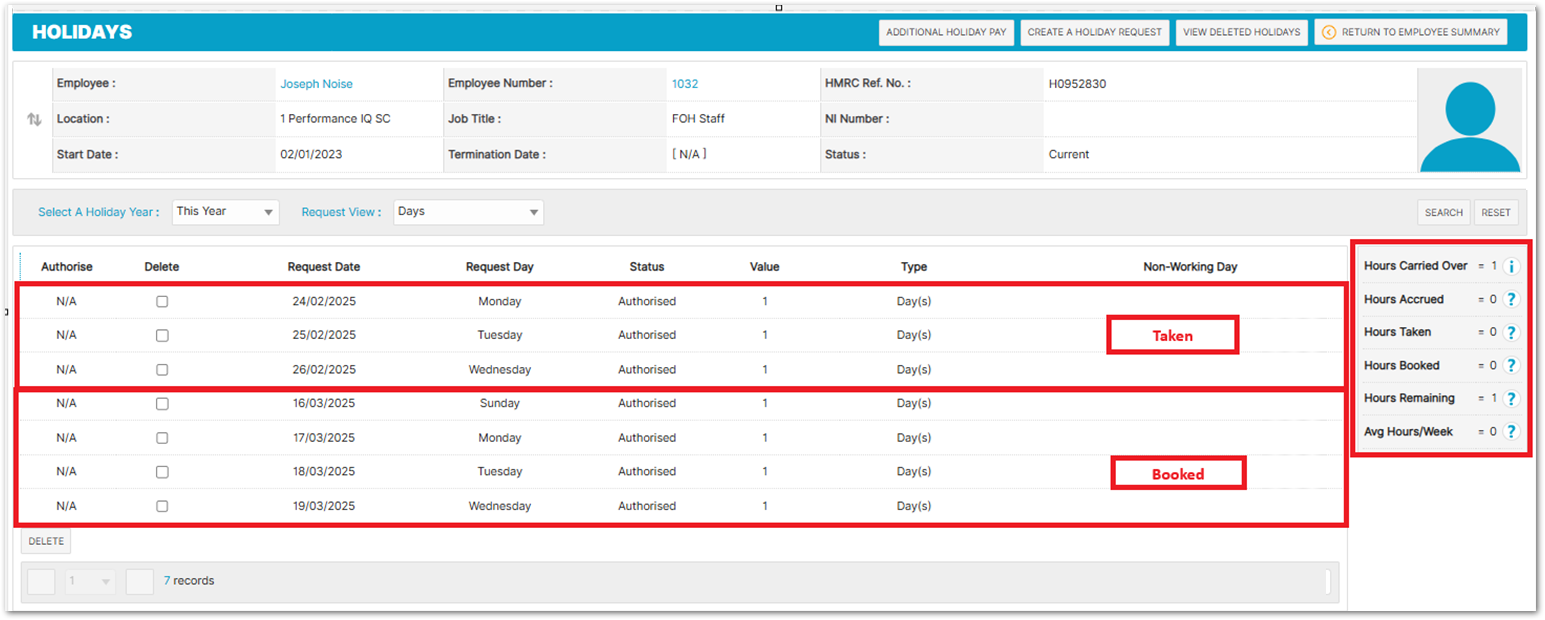Open the page number dropdown in pagination bar
The height and width of the screenshot is (620, 1545).
tap(90, 582)
